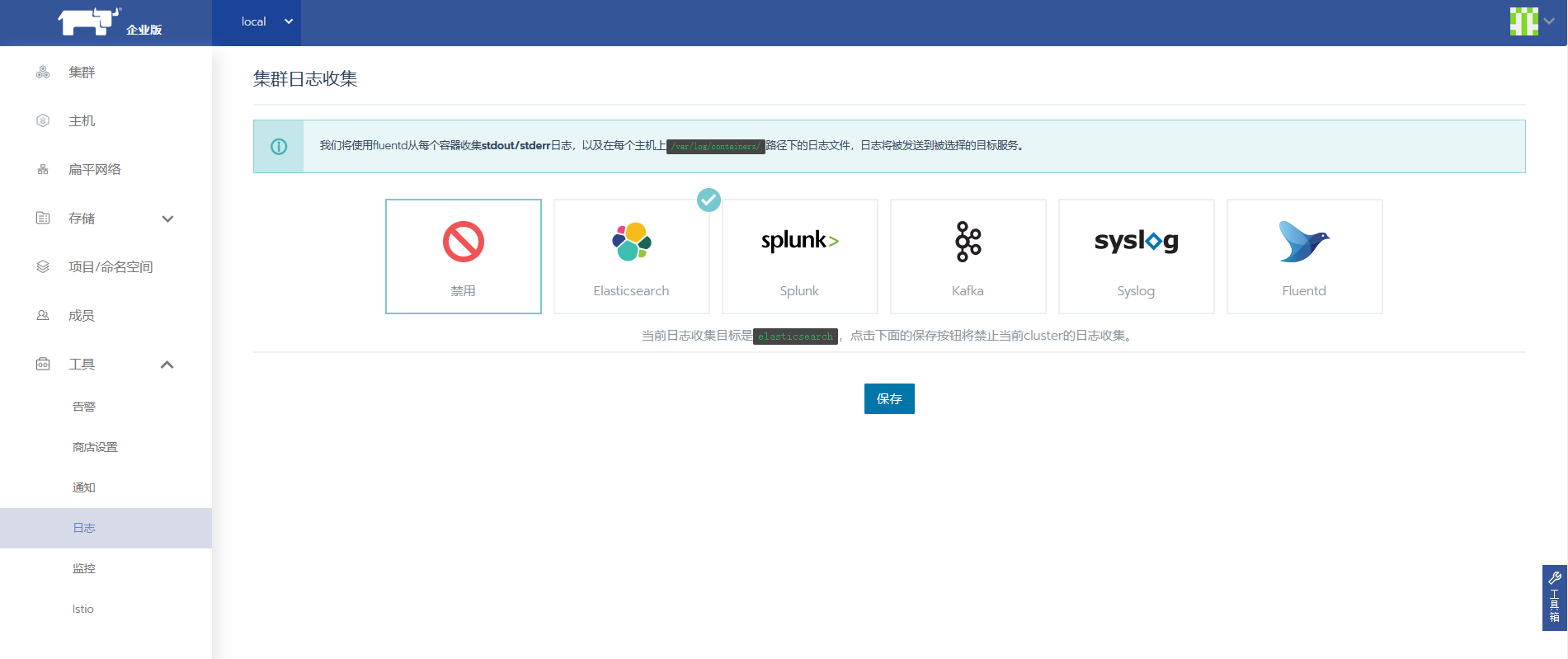Click the 存储 sidebar icon
The image size is (1568, 659).
43,219
